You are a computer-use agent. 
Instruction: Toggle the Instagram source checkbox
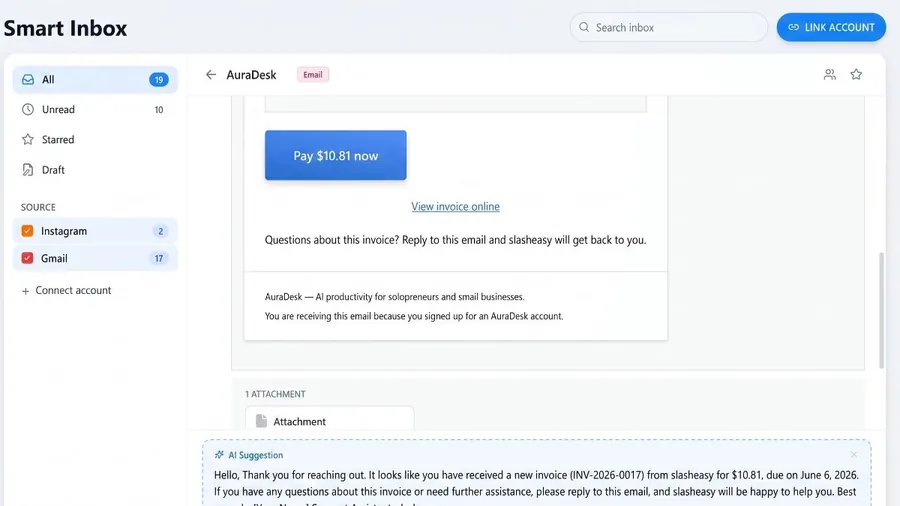coord(27,231)
